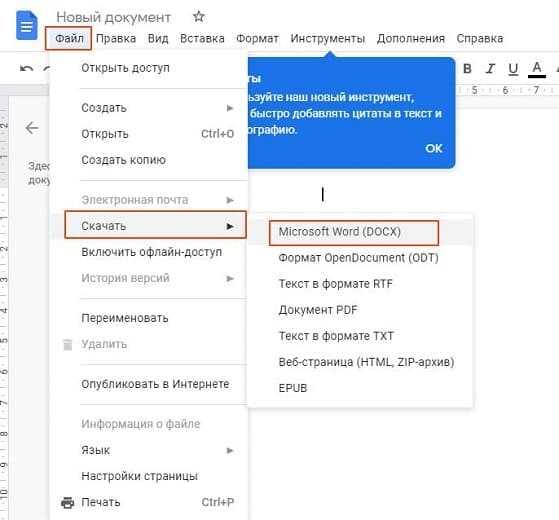Image resolution: width=559 pixels, height=520 pixels.
Task: Download as 'Веб-страница (HTML, ZIP-архив)'
Action: 360,362
